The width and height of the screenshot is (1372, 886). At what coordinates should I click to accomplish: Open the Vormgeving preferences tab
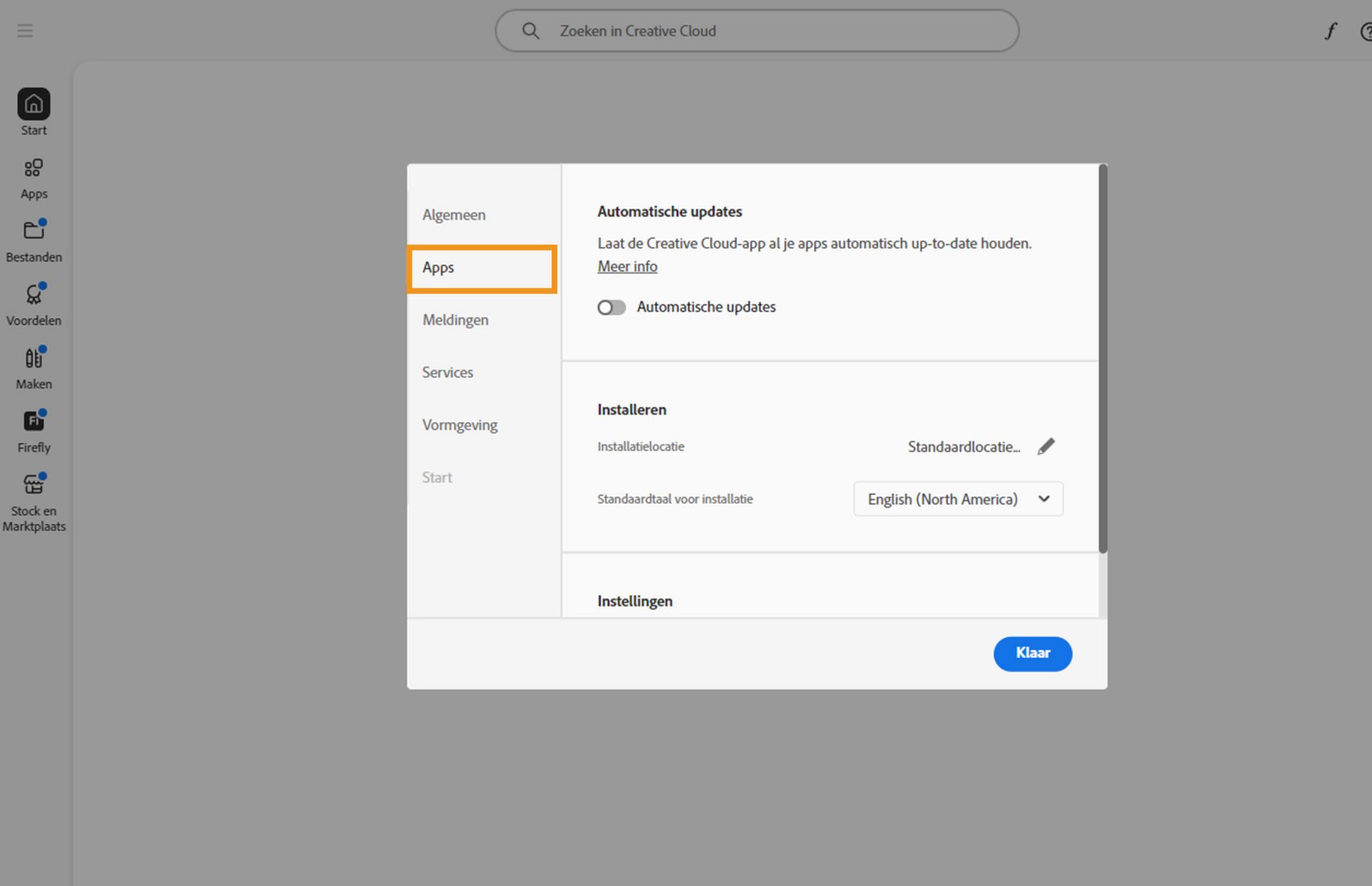tap(459, 425)
